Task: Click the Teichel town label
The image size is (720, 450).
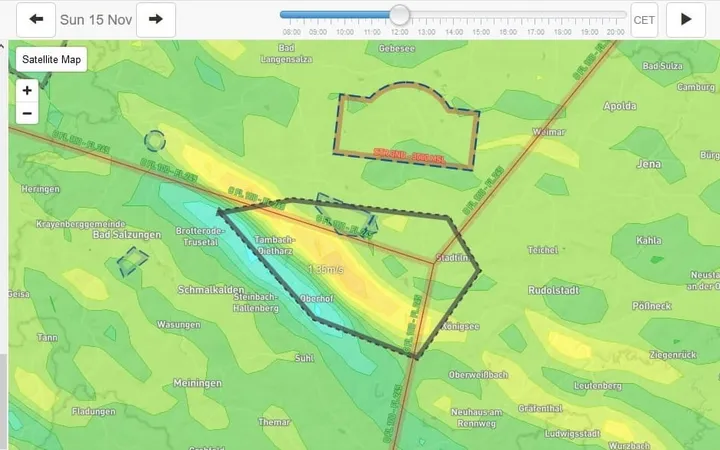Action: click(543, 250)
